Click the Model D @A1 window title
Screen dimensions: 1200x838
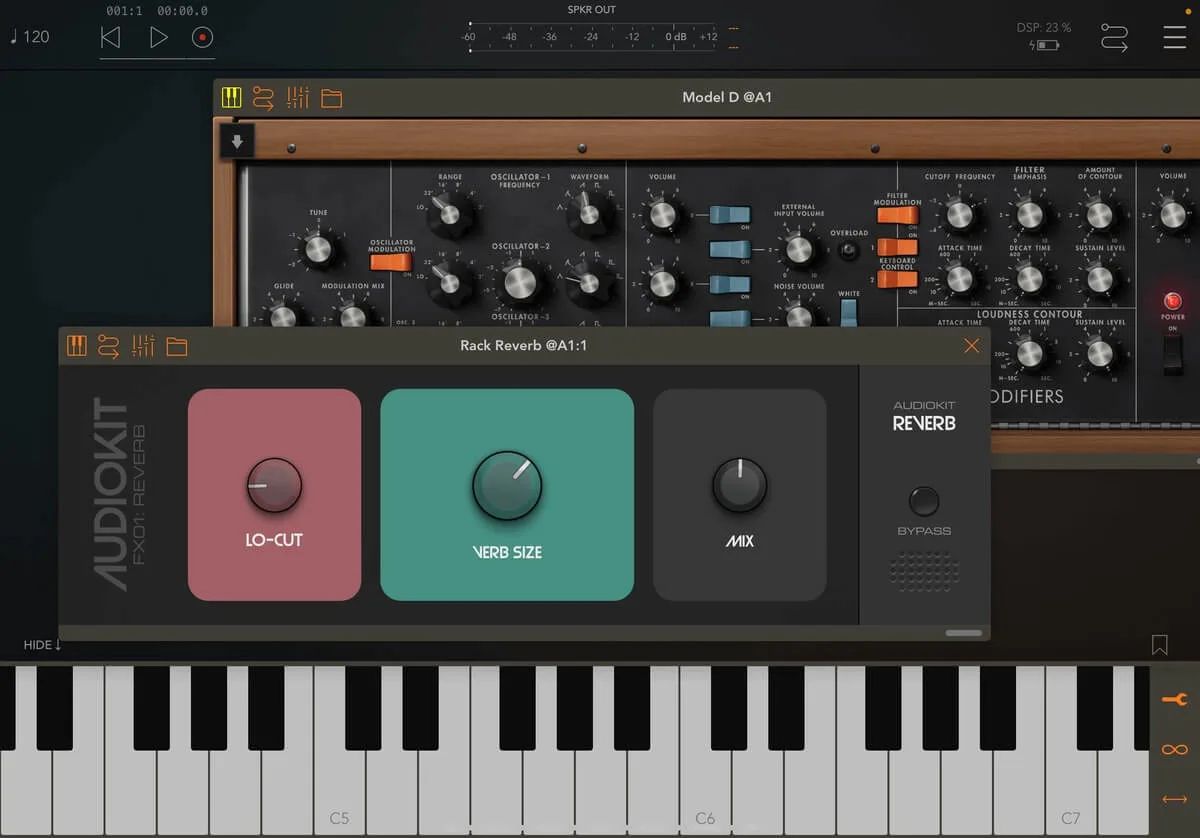tap(727, 97)
